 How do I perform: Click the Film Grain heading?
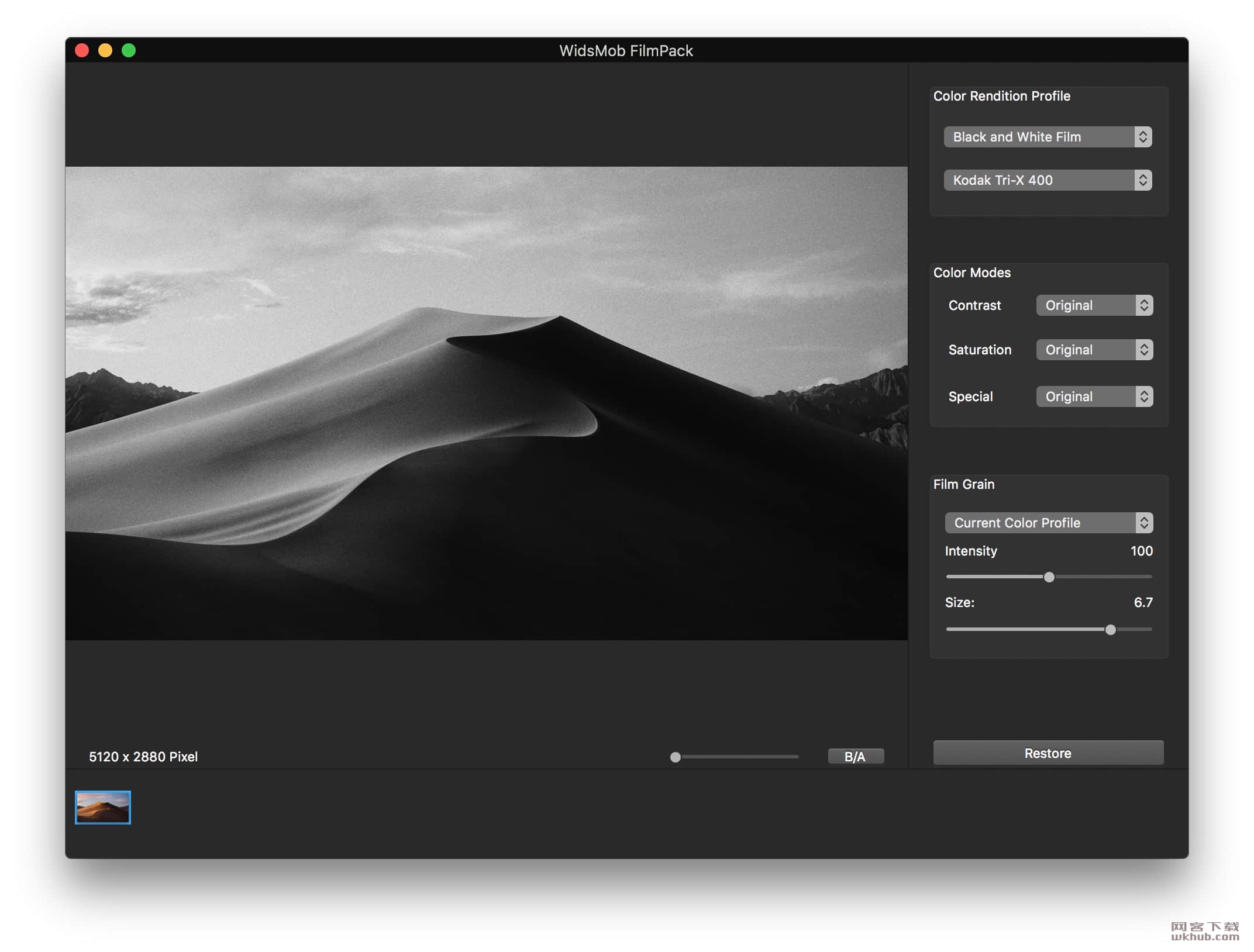[964, 484]
